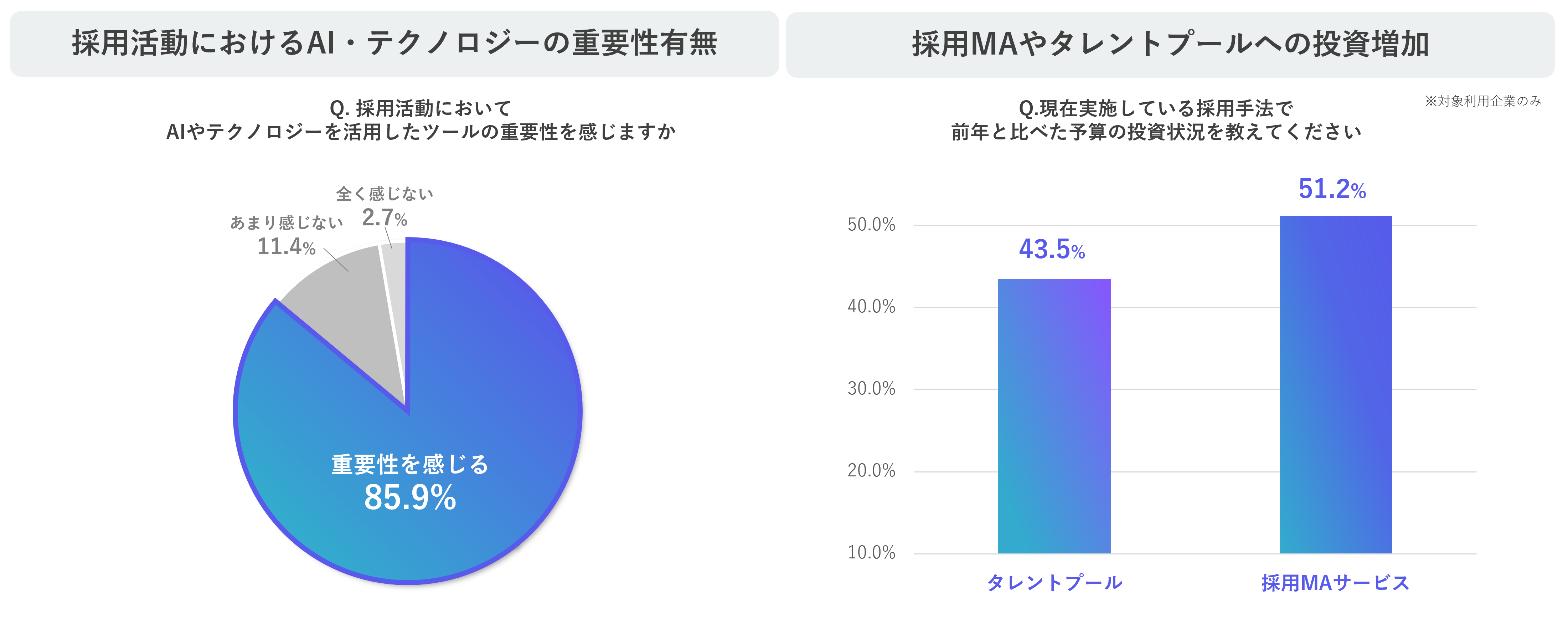Click the あまり感じない label
1568x629 pixels.
coord(287,223)
